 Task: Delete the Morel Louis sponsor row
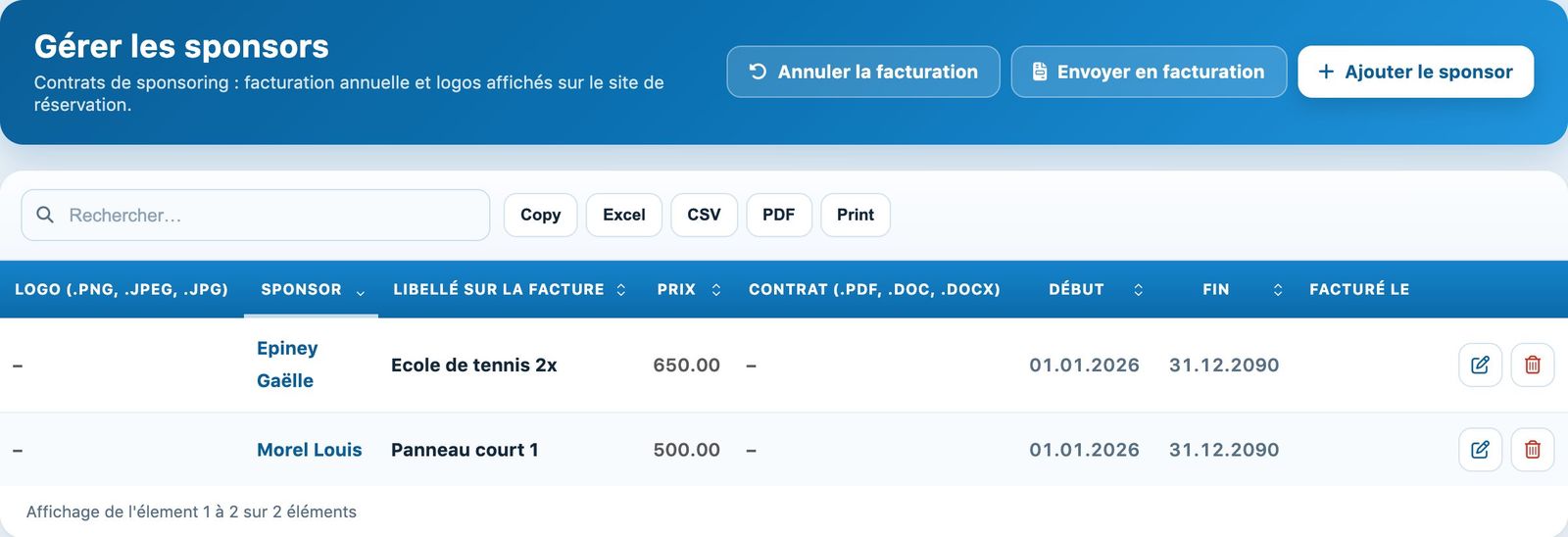pos(1533,450)
